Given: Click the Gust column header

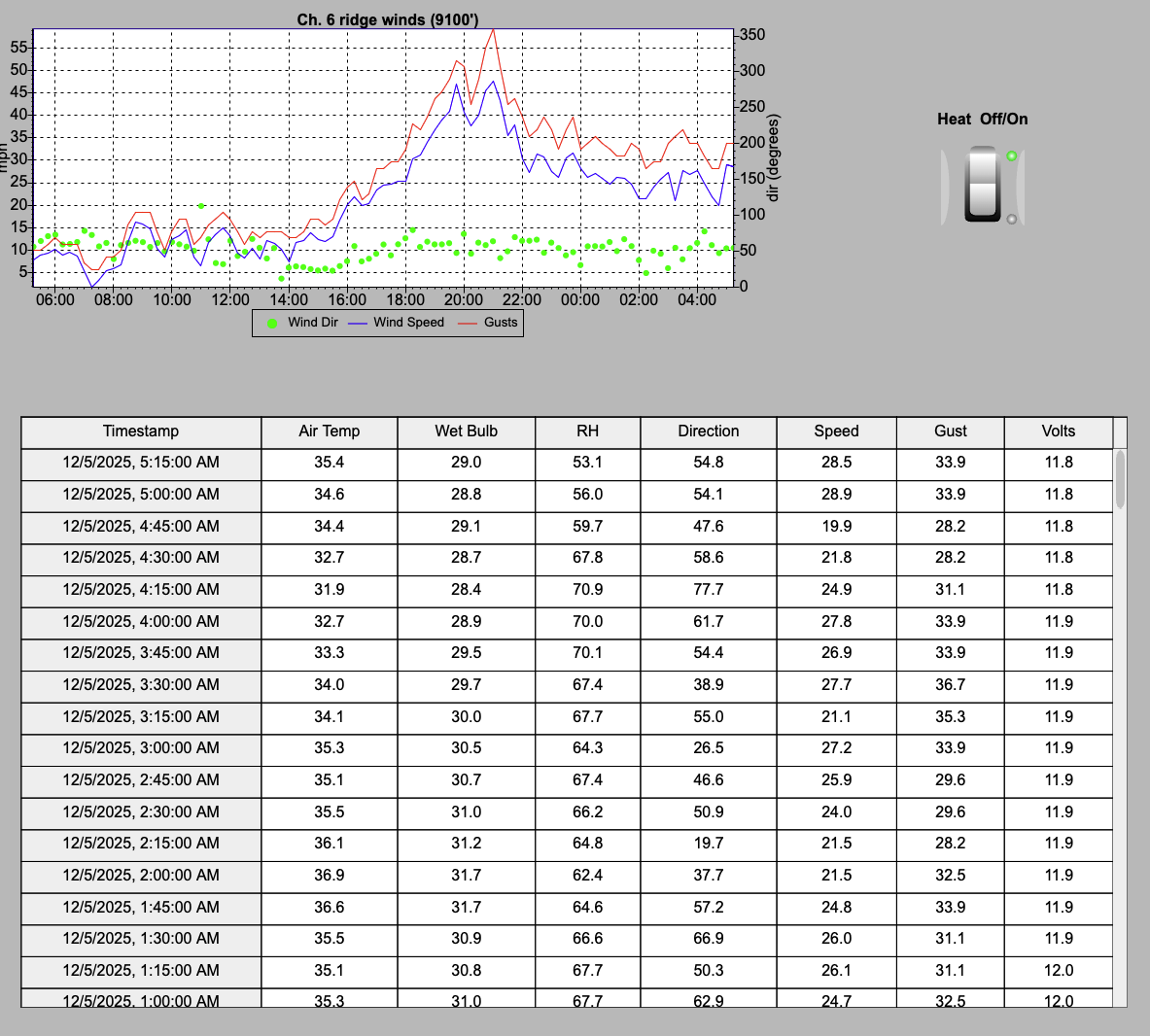Looking at the screenshot, I should click(951, 432).
